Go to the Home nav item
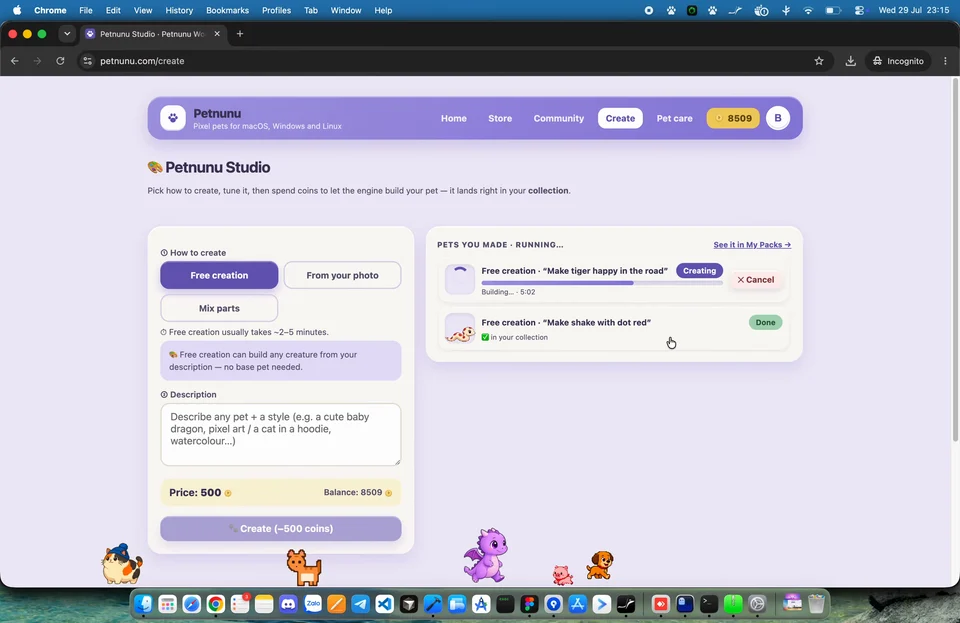This screenshot has width=960, height=623. click(454, 118)
